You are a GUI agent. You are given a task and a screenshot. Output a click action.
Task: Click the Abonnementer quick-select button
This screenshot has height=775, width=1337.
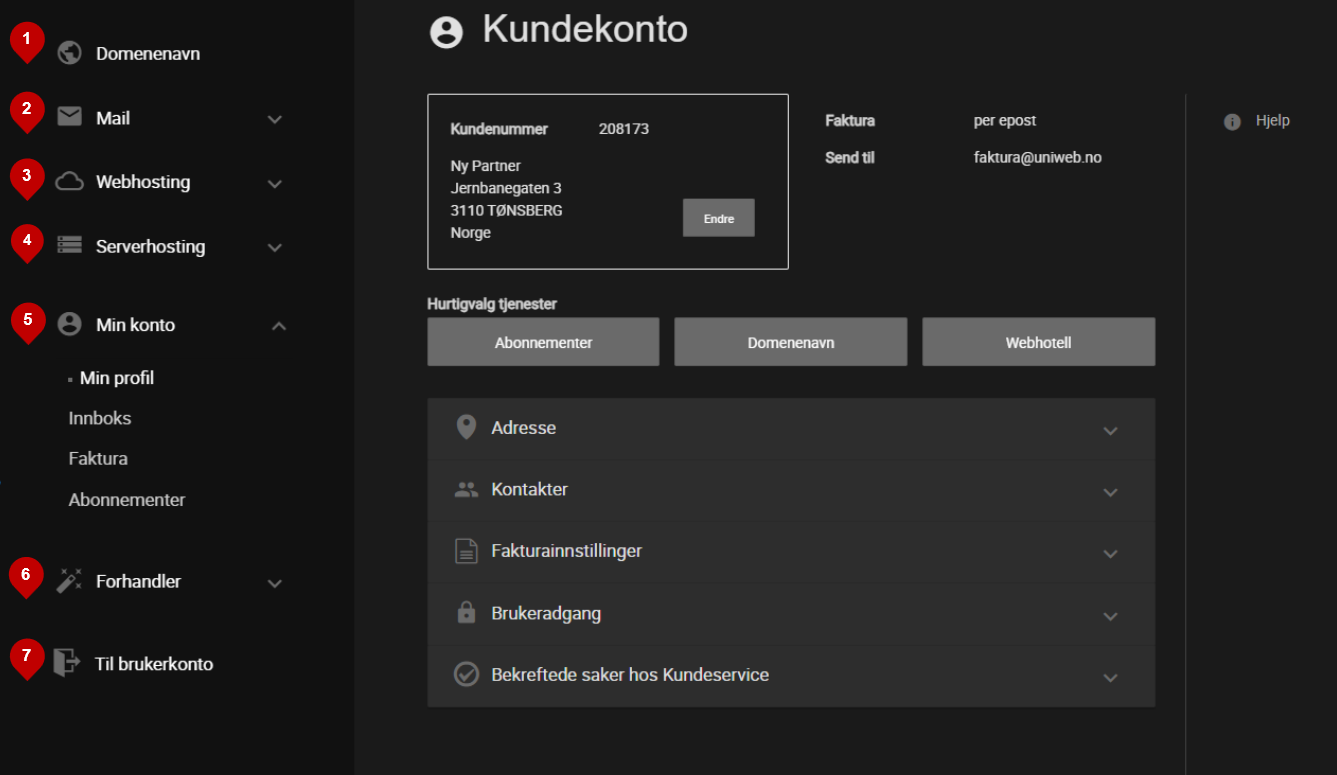[x=543, y=342]
